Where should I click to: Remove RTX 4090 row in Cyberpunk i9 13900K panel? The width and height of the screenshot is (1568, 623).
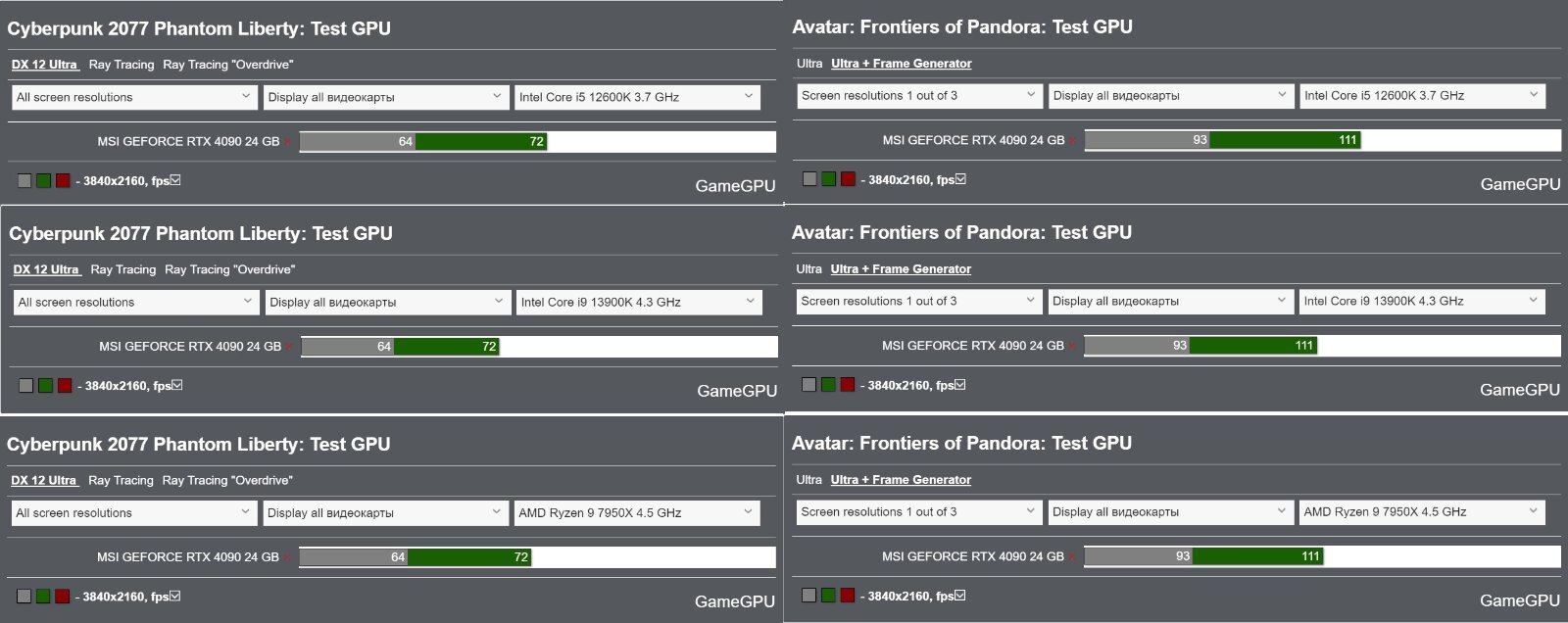291,348
